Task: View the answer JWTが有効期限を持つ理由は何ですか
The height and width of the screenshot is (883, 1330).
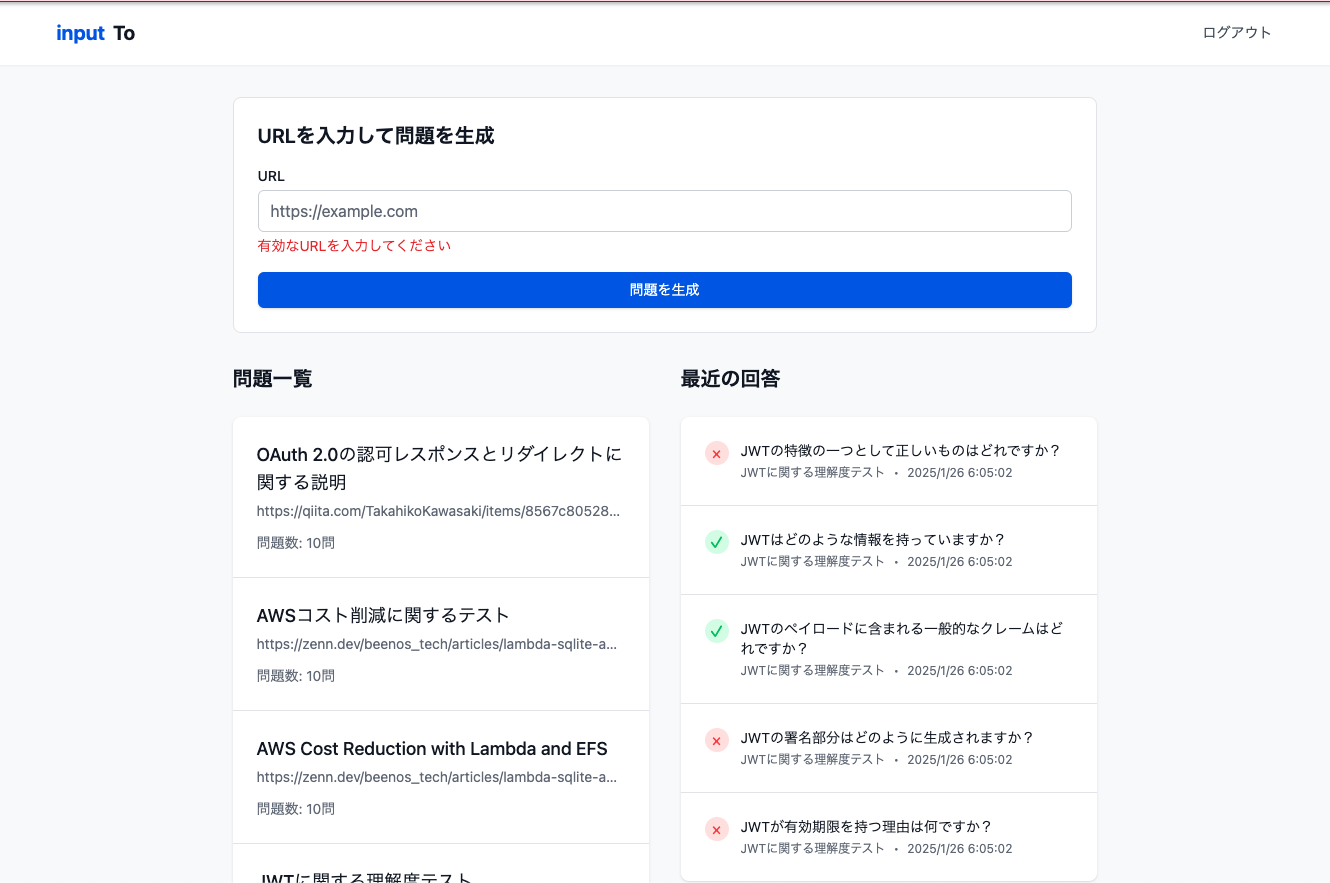Action: [x=866, y=826]
